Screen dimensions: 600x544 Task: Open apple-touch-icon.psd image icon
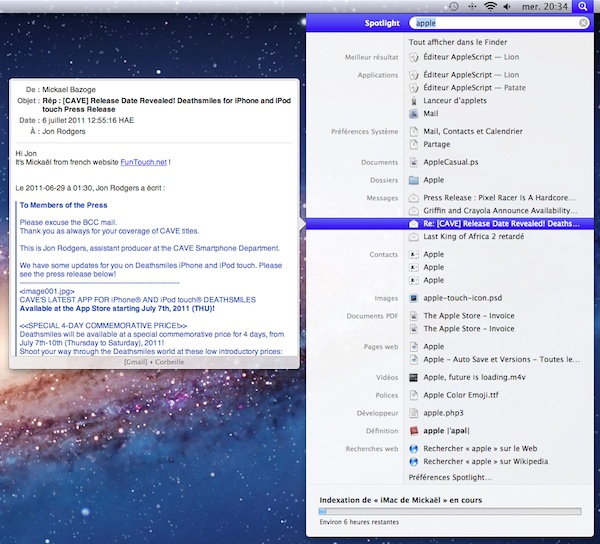(414, 298)
